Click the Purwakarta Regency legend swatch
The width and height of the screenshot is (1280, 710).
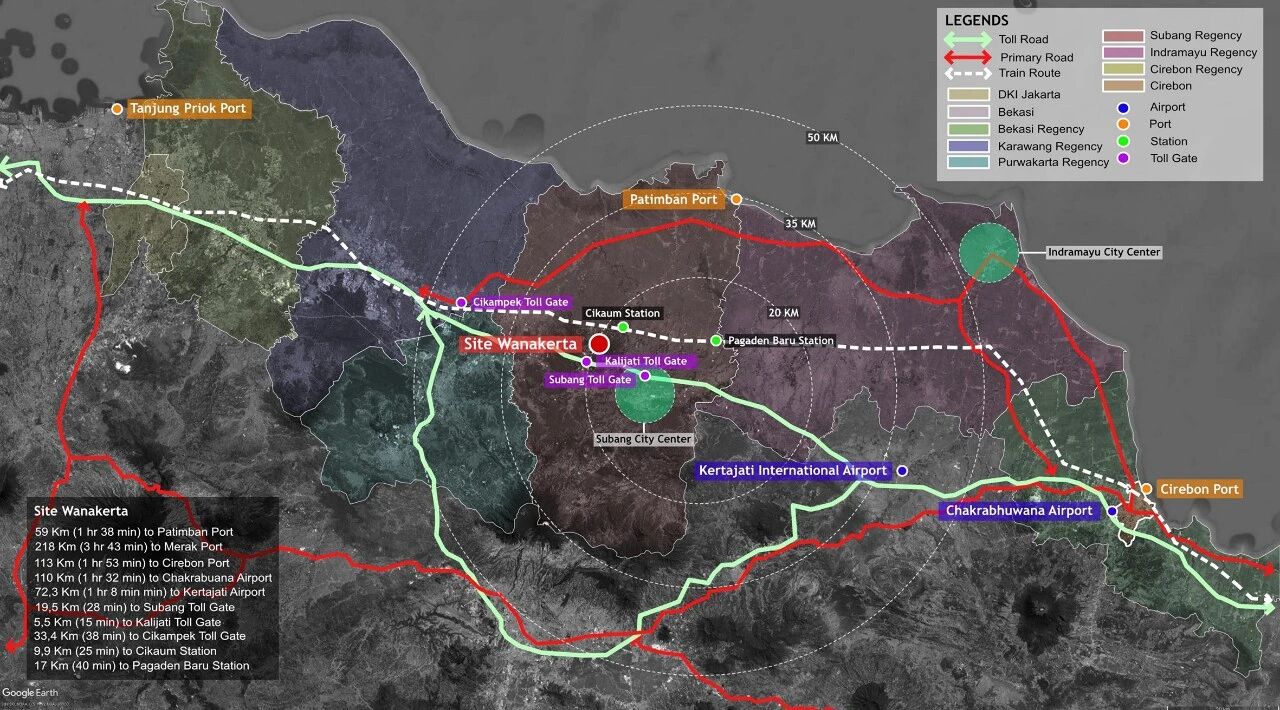point(968,162)
